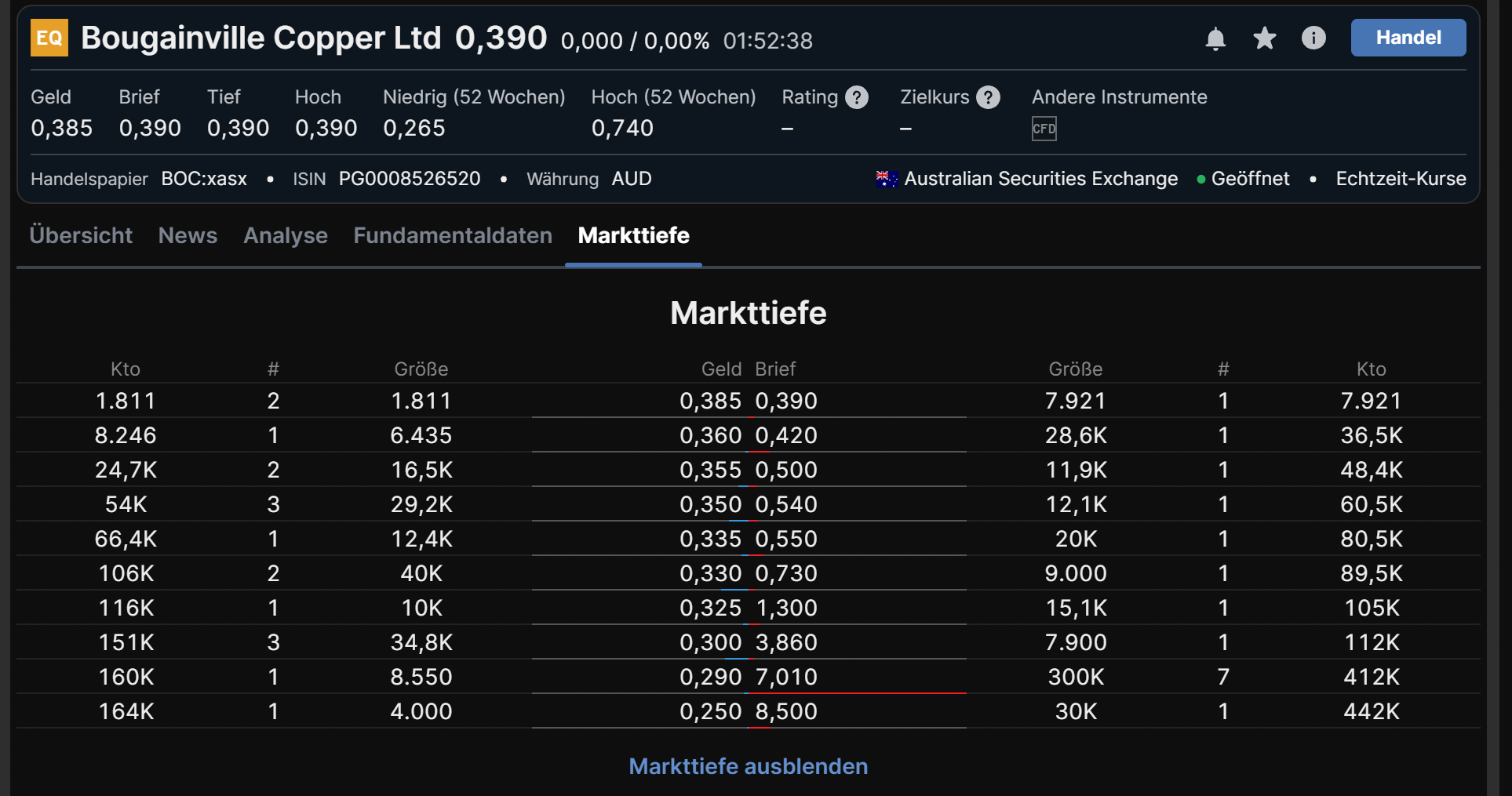The image size is (1512, 796).
Task: Add to favorites with the star icon
Action: [x=1265, y=38]
